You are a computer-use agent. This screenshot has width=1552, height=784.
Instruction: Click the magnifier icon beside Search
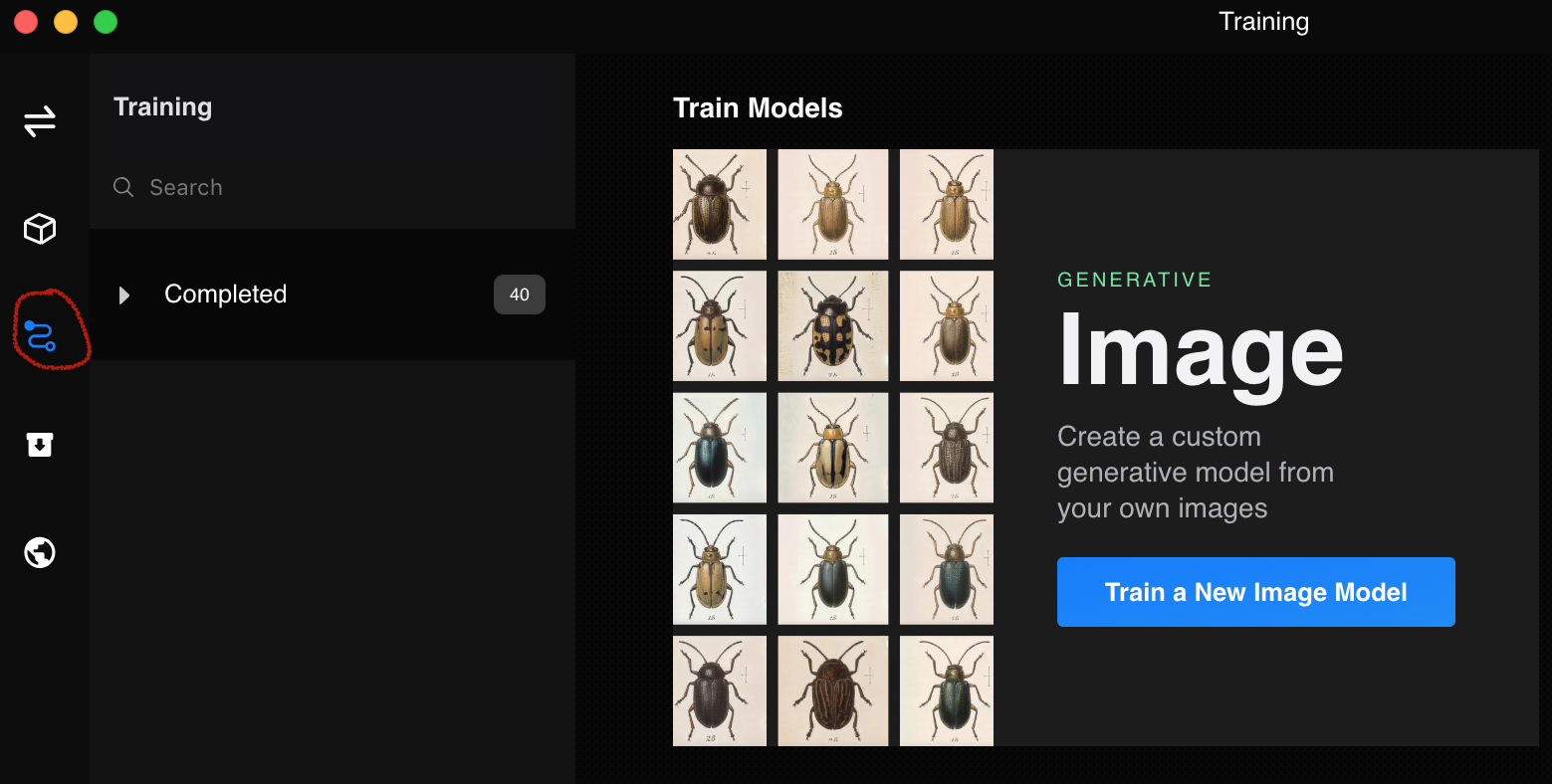pyautogui.click(x=123, y=187)
